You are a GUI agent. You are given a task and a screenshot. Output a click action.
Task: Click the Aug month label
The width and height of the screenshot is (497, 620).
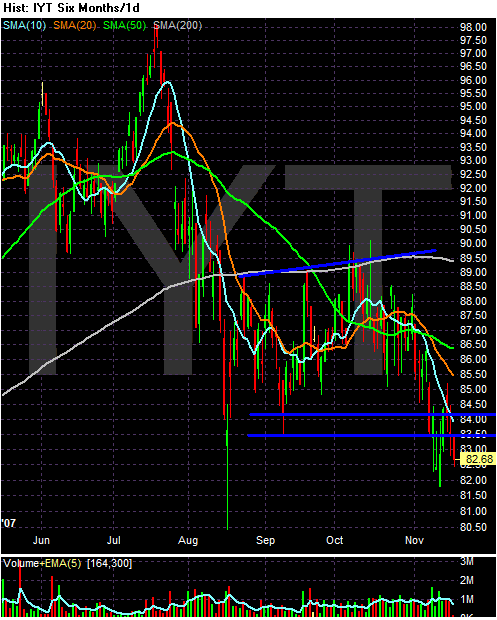(x=188, y=541)
